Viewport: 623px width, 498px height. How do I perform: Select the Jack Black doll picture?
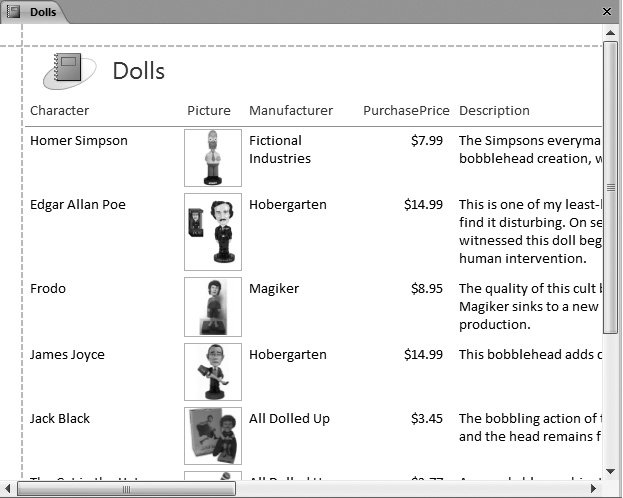[212, 435]
